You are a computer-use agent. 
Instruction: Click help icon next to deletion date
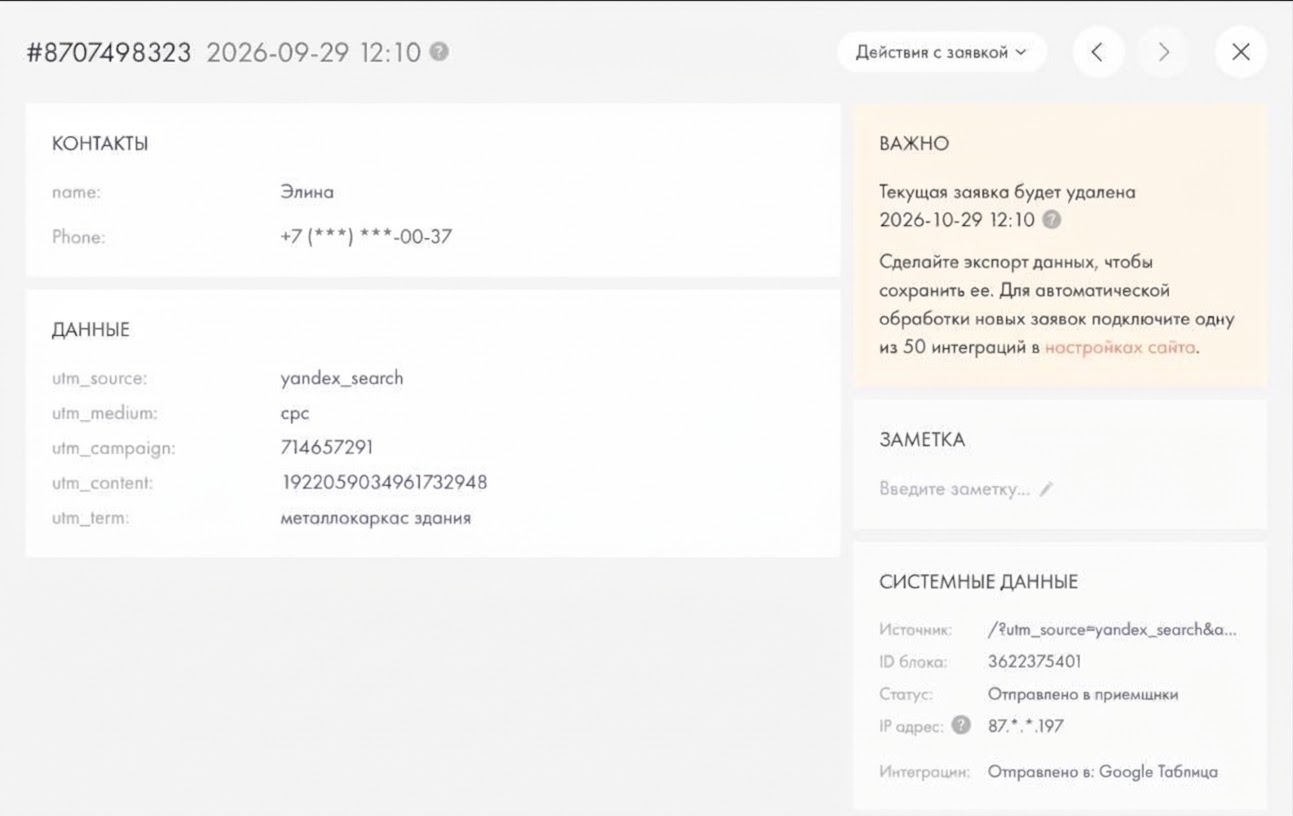[1051, 220]
